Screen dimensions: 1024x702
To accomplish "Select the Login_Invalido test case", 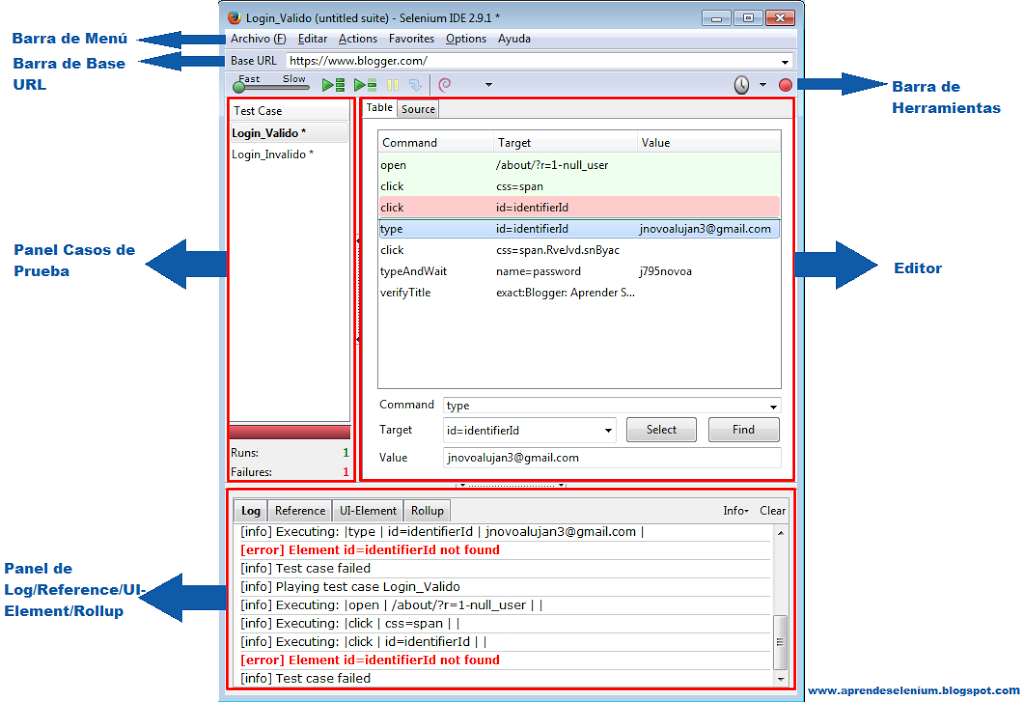I will [289, 155].
